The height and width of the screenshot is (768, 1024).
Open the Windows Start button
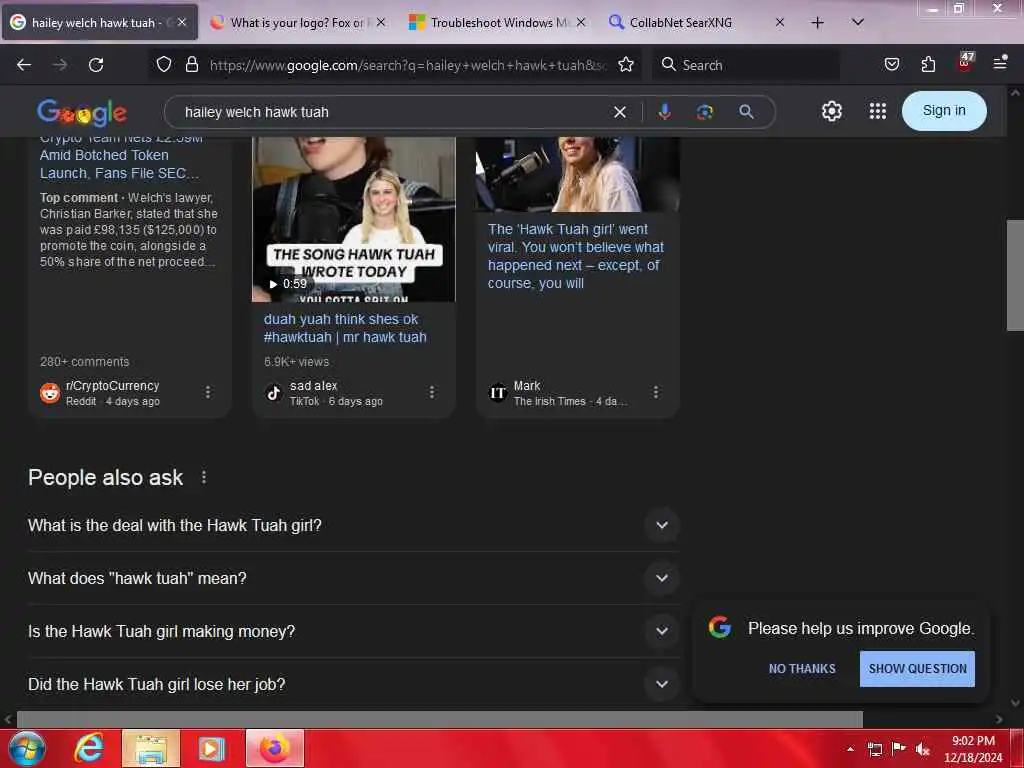27,748
